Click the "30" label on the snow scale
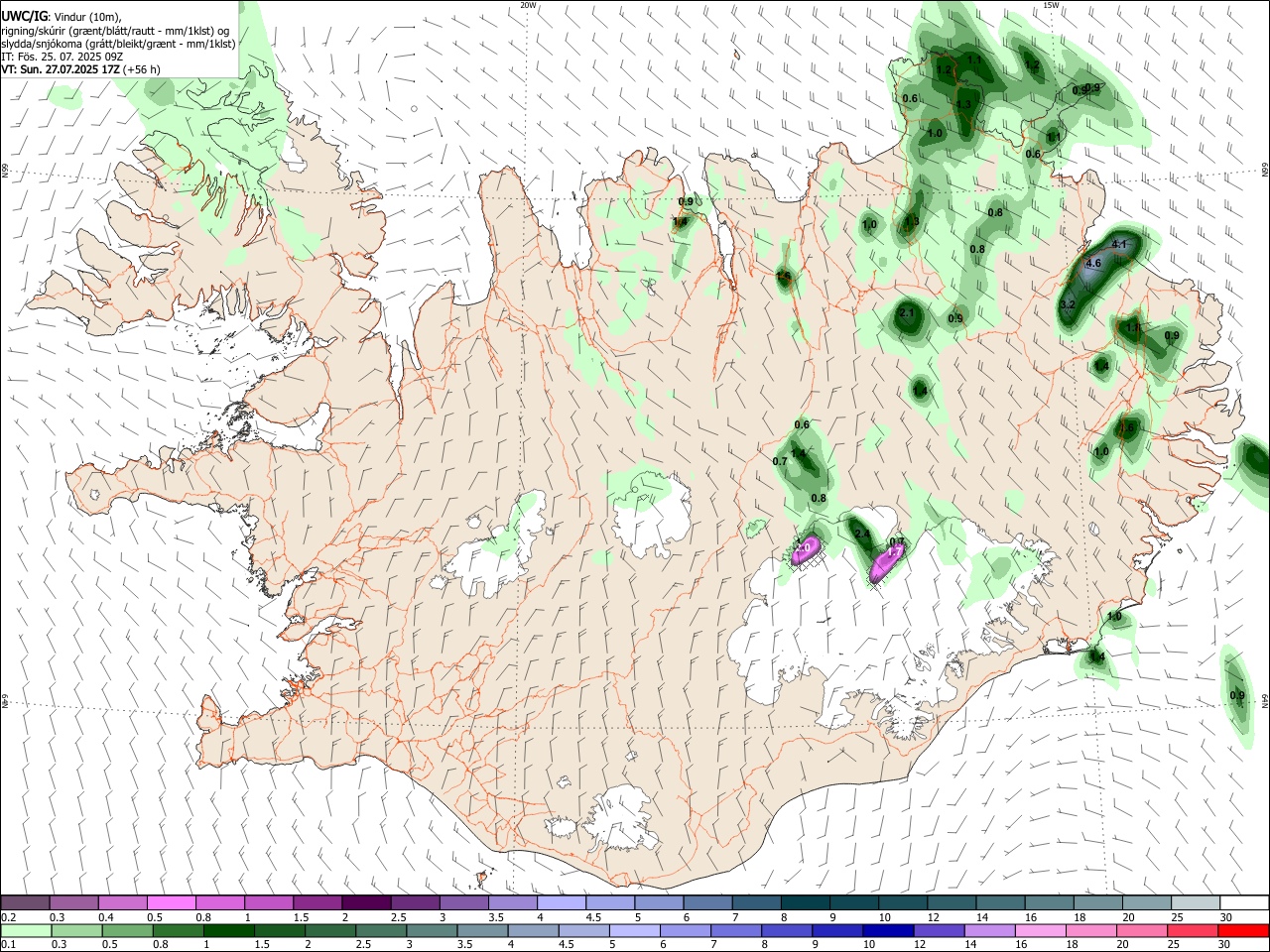 1226,917
